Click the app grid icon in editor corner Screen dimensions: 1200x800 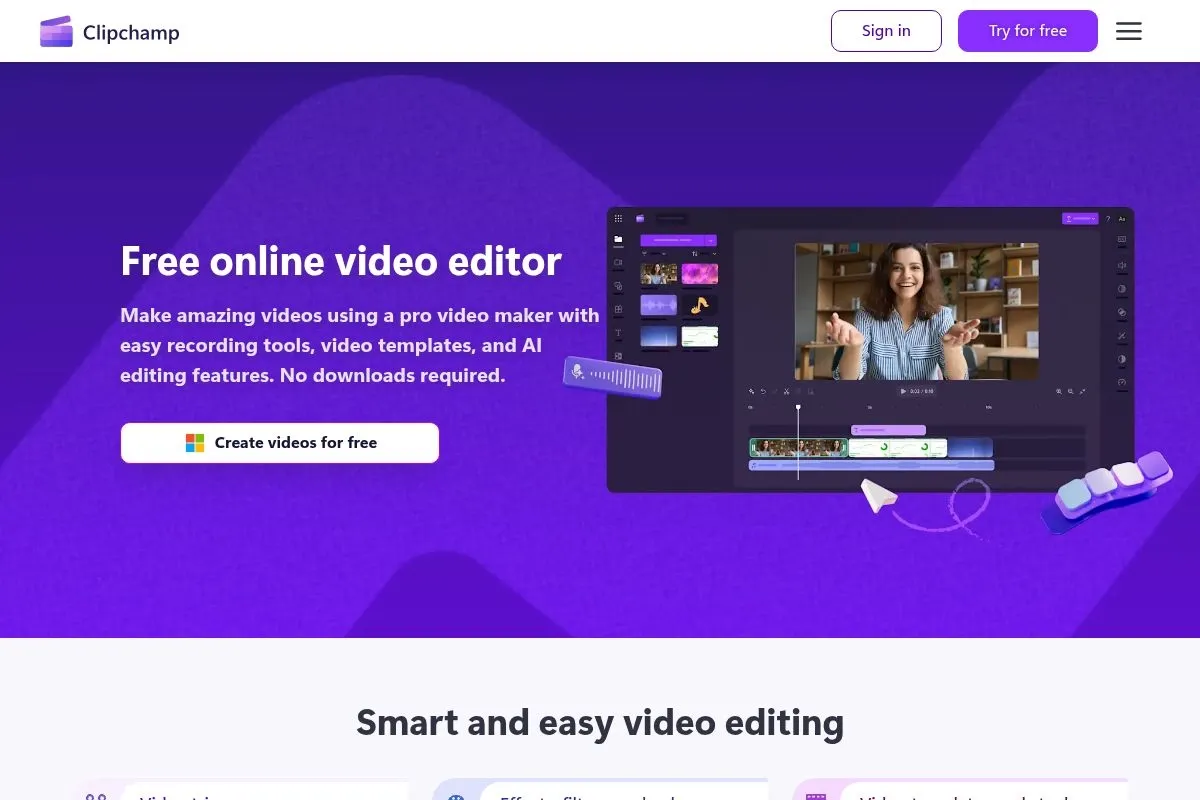(x=618, y=218)
